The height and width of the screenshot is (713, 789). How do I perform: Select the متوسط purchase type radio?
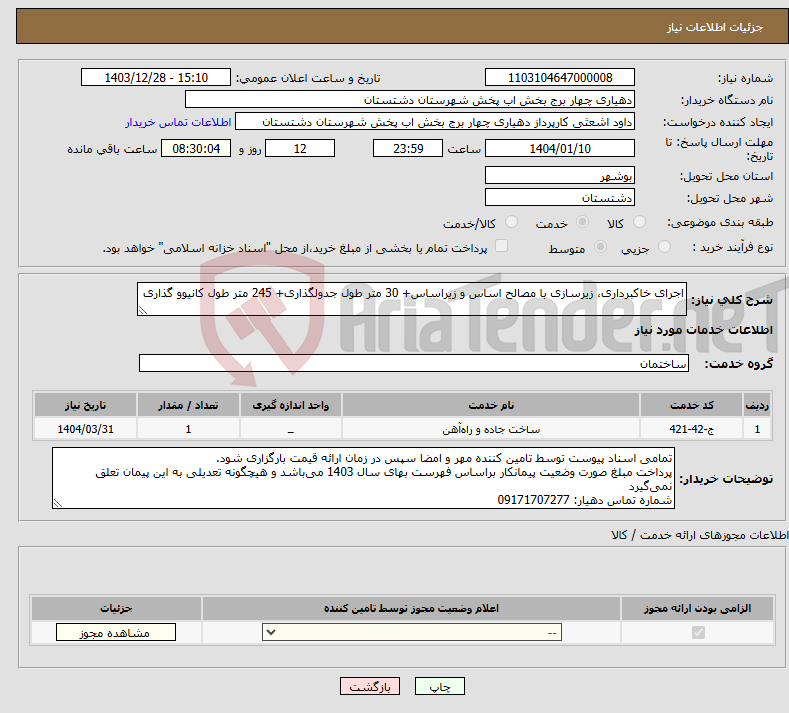600,247
